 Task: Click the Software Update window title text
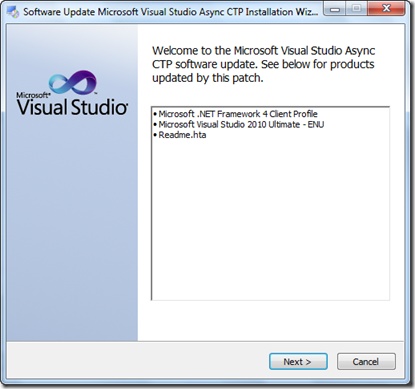click(x=170, y=12)
